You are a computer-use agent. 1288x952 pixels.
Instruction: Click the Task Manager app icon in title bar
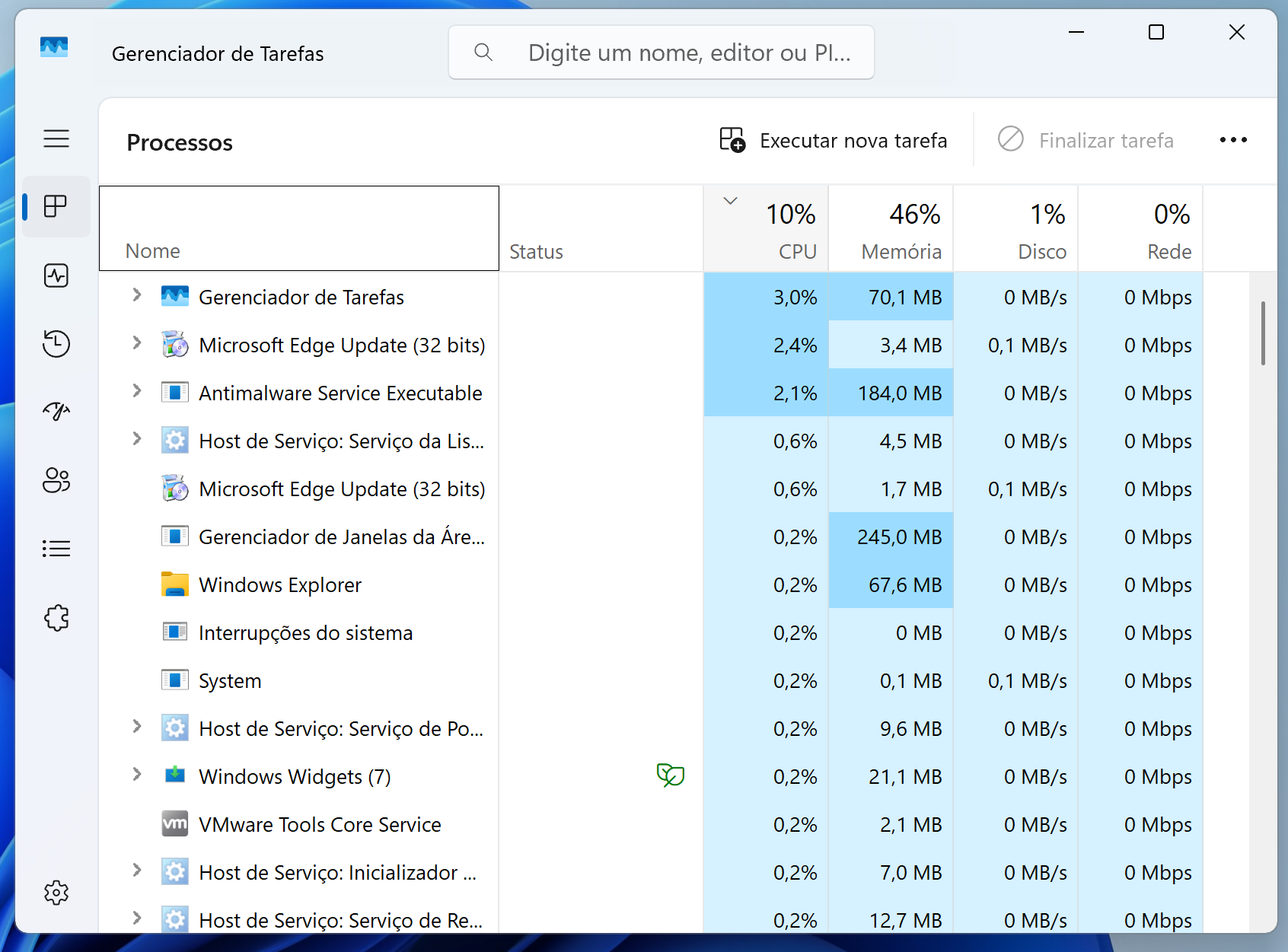click(54, 47)
